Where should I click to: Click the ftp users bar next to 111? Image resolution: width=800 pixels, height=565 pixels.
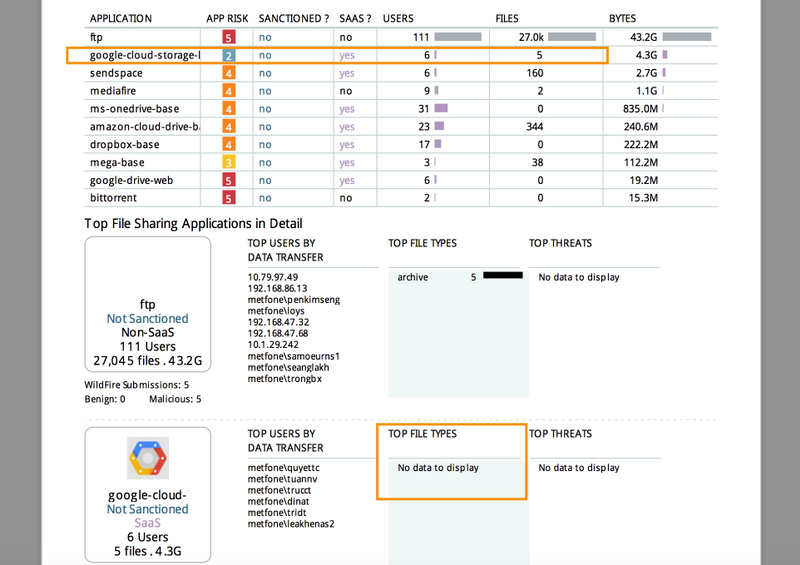click(458, 37)
